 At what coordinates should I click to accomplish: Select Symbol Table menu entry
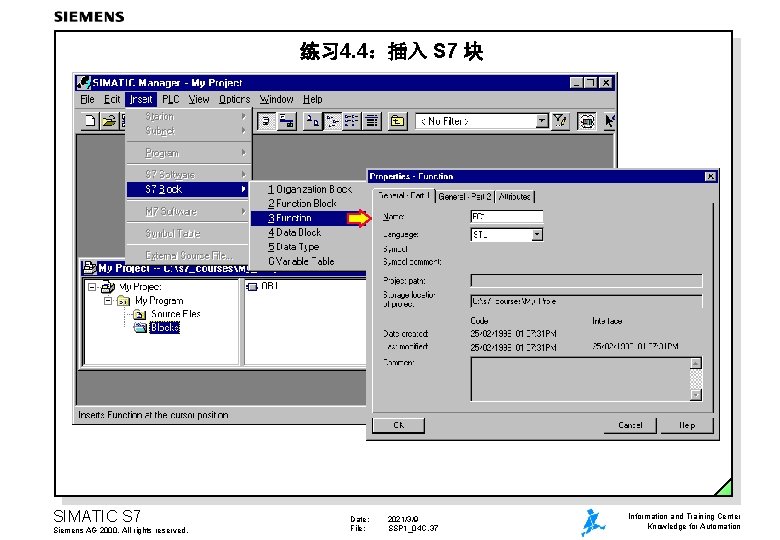coord(189,234)
